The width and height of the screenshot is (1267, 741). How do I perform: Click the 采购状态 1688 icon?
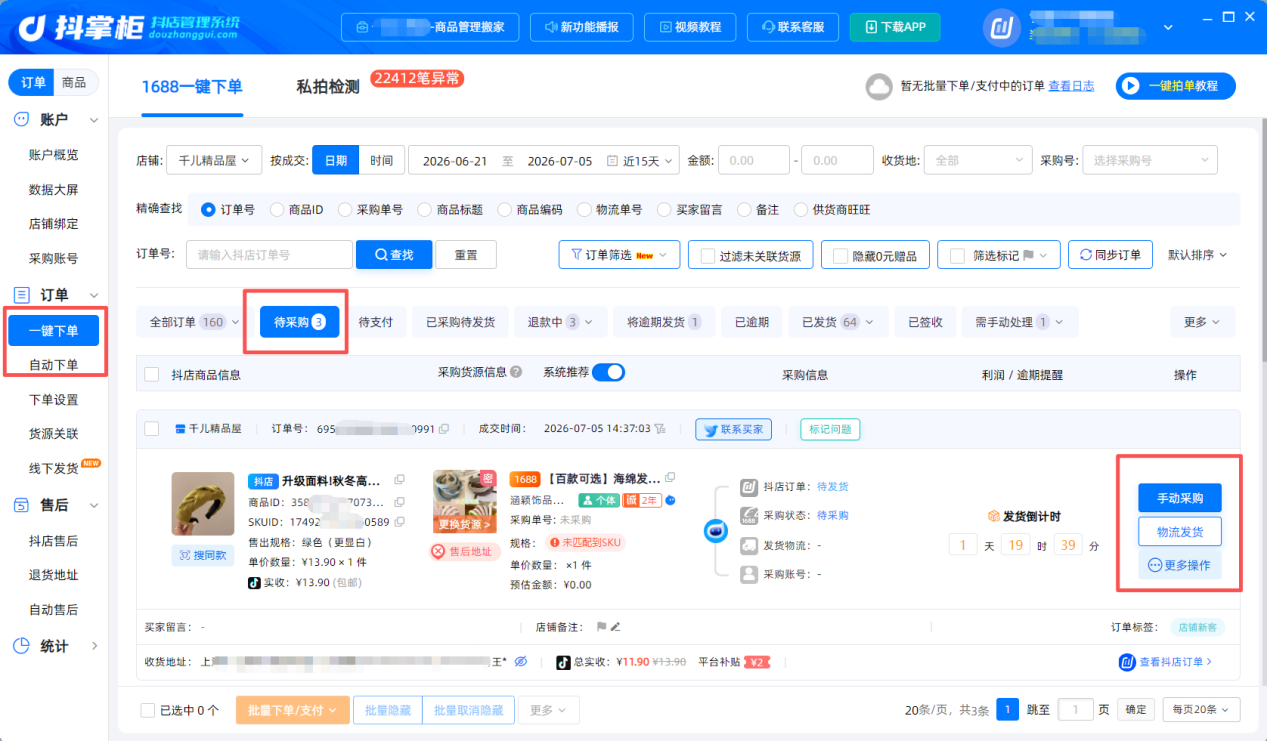pos(748,516)
